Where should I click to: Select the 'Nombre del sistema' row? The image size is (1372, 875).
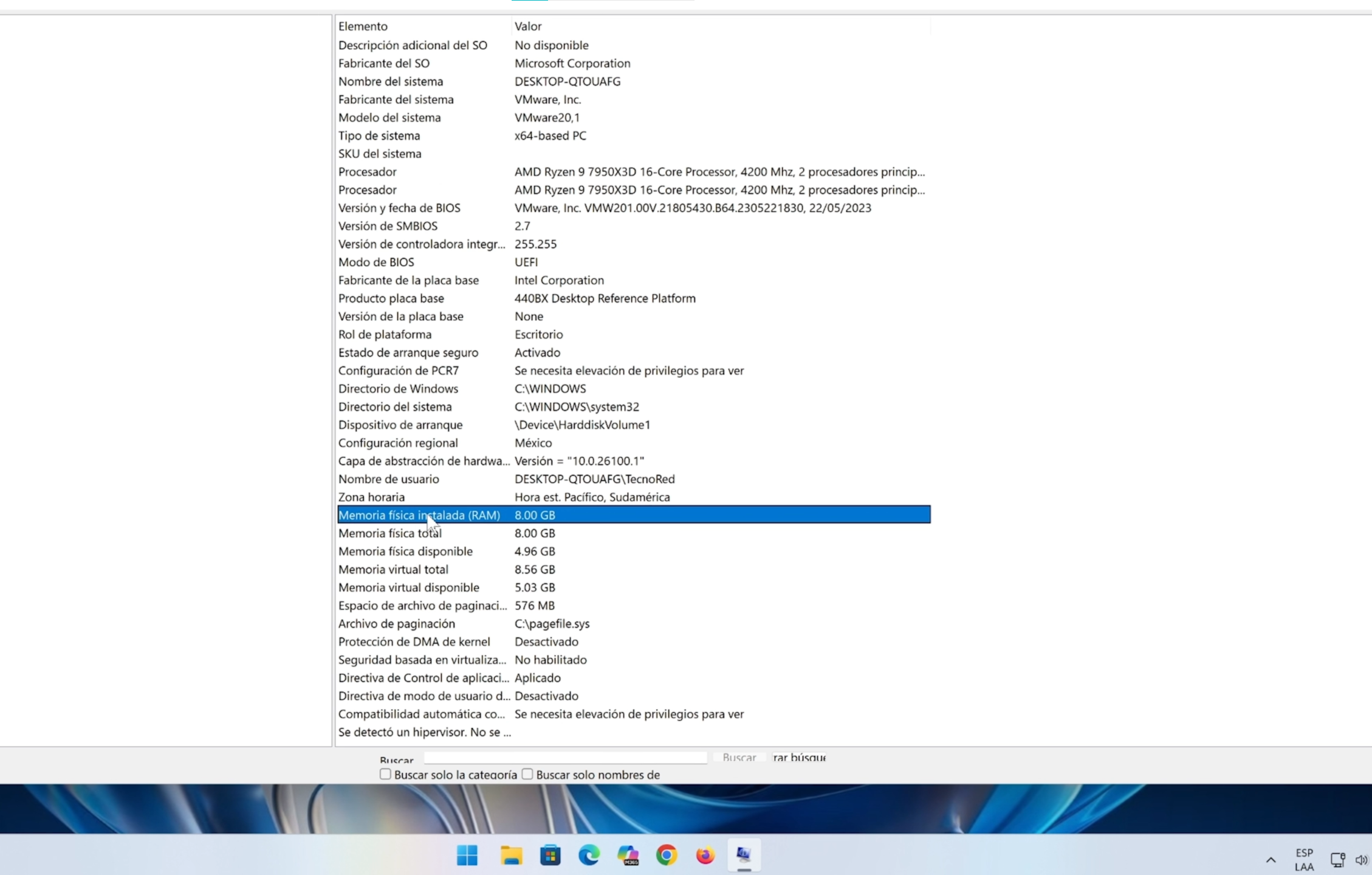tap(634, 81)
